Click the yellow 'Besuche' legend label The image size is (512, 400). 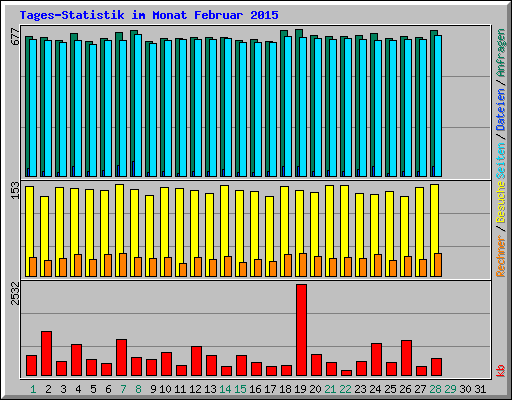tap(501, 202)
